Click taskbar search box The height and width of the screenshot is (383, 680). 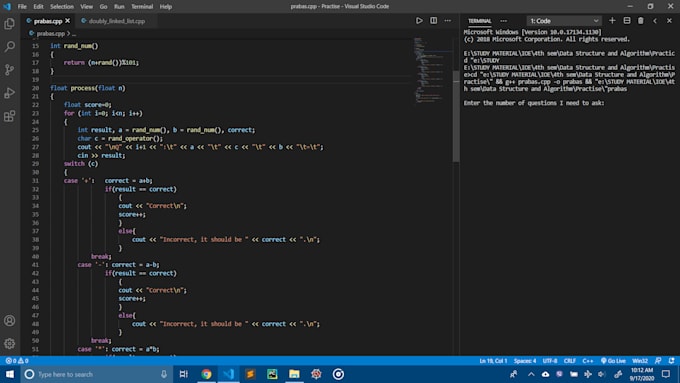[x=97, y=374]
